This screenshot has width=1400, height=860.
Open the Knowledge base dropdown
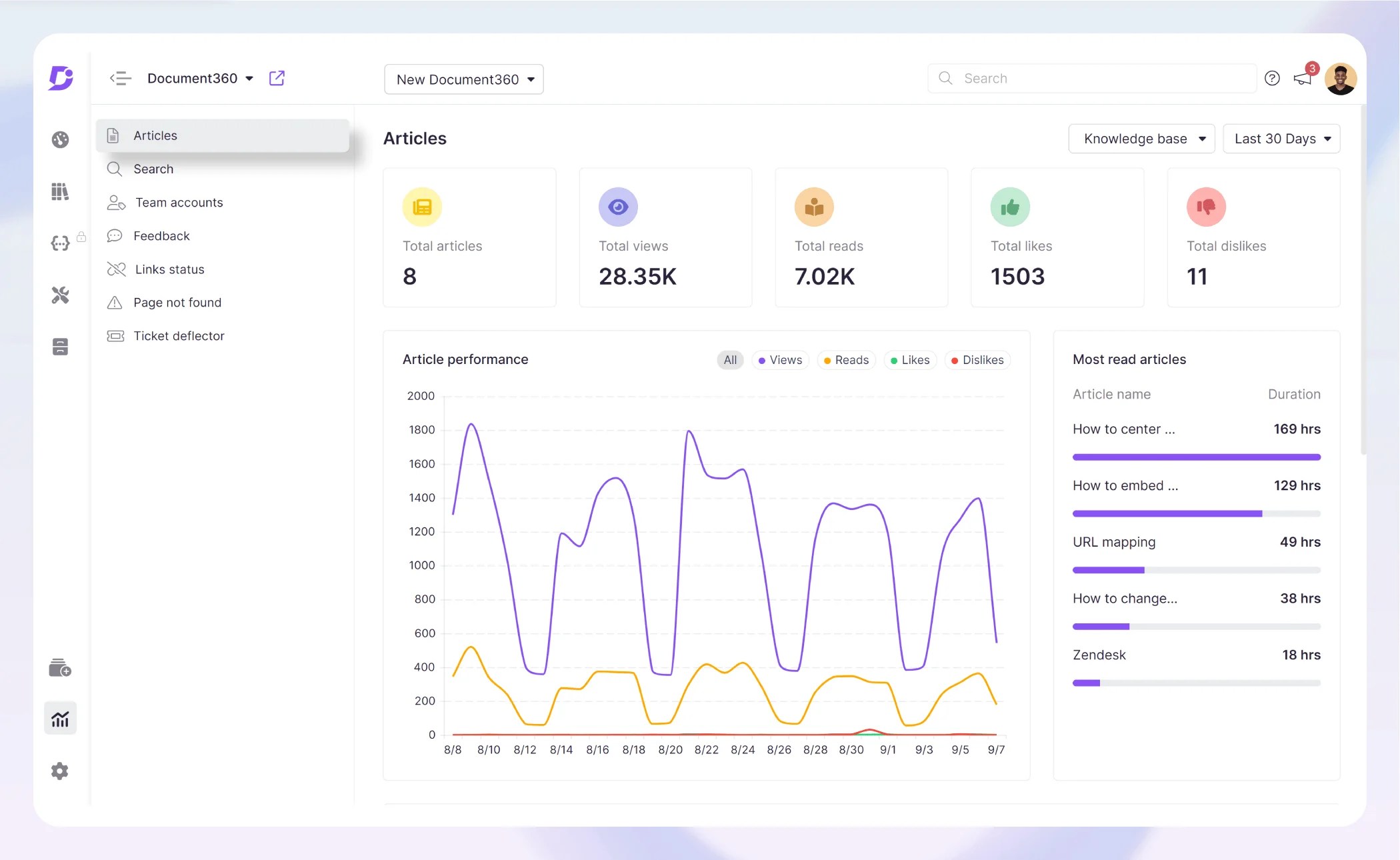pos(1141,139)
